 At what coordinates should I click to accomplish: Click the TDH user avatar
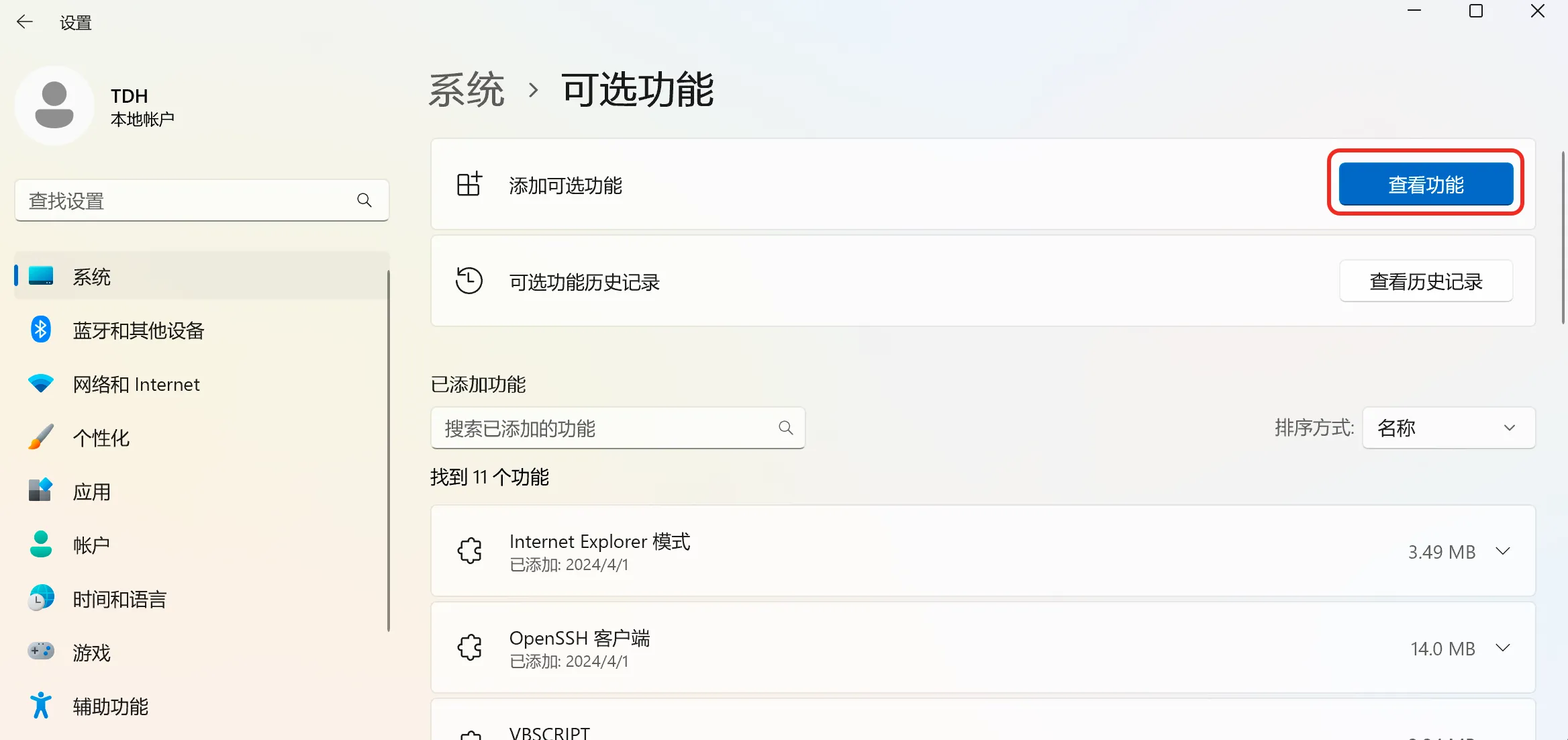pos(54,105)
